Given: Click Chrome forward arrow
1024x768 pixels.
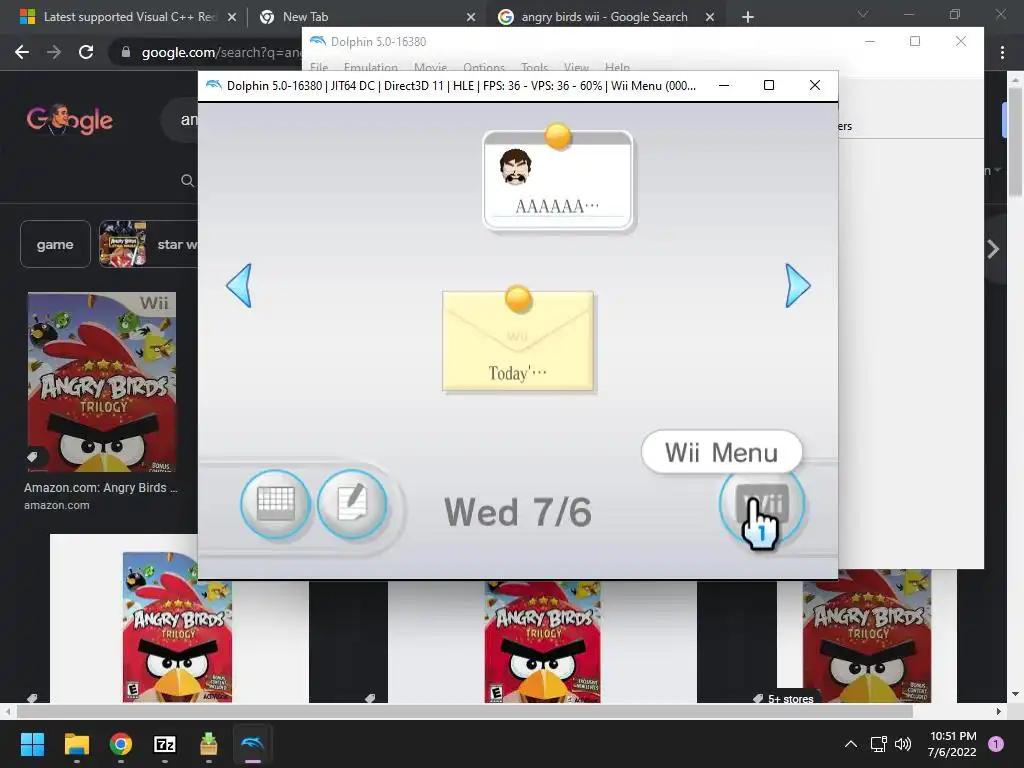Looking at the screenshot, I should tap(54, 52).
